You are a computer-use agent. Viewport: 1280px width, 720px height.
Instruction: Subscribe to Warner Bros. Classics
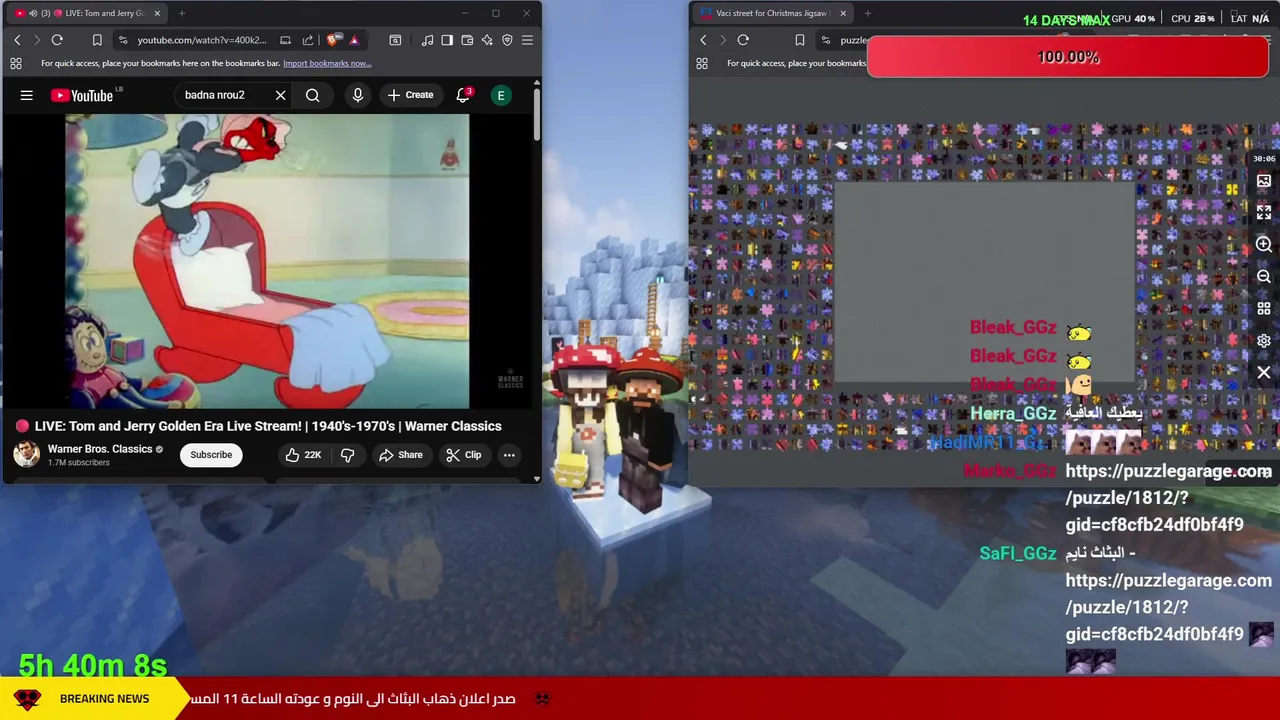point(211,455)
